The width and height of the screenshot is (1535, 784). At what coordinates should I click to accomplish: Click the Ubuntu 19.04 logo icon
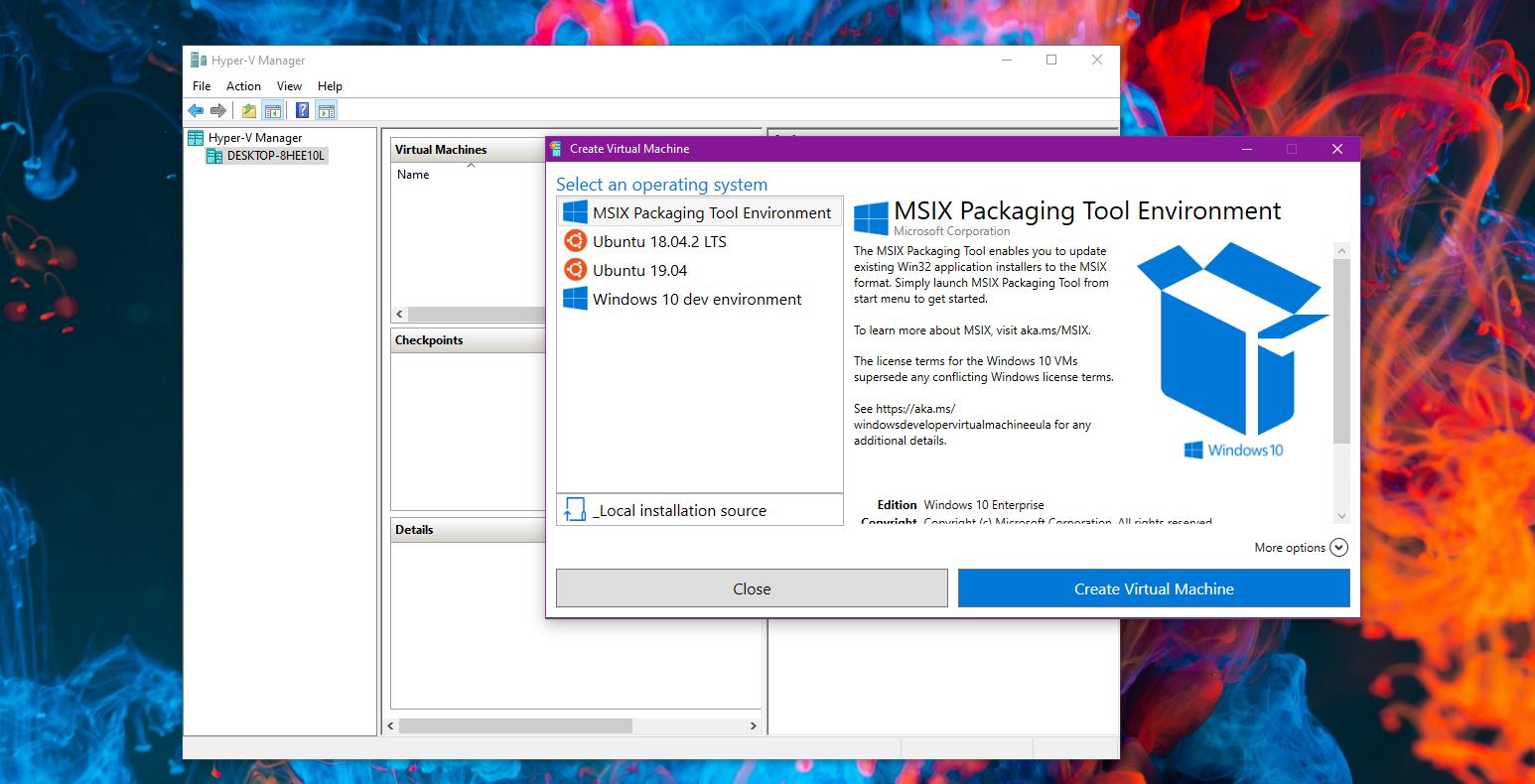pyautogui.click(x=576, y=269)
